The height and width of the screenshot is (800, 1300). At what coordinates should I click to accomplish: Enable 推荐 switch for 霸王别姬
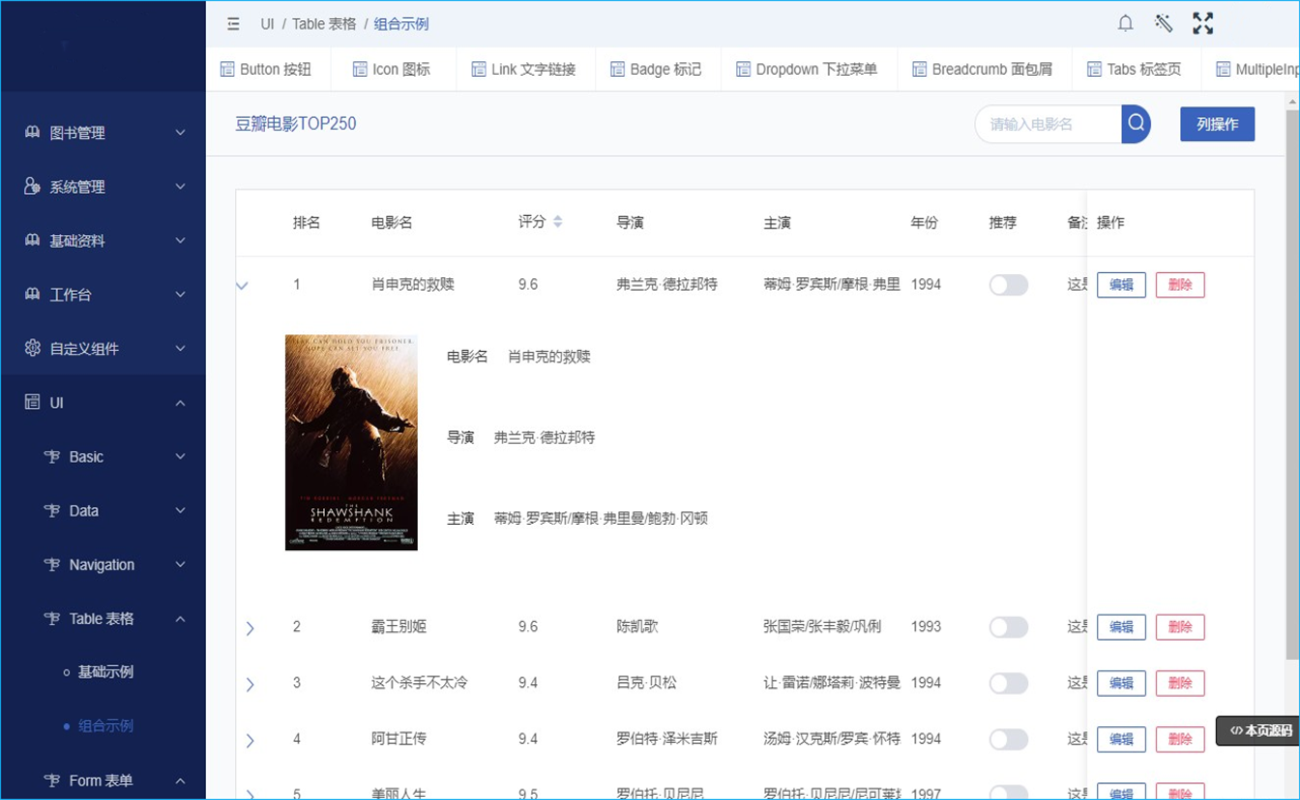point(1008,627)
